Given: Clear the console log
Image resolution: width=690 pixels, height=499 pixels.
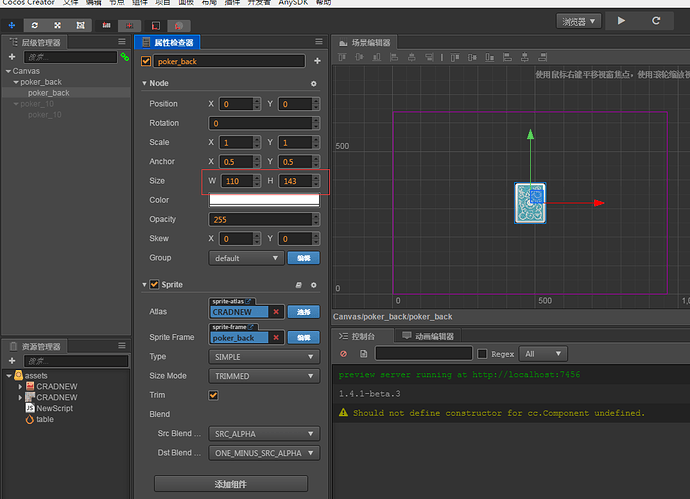Looking at the screenshot, I should point(343,354).
